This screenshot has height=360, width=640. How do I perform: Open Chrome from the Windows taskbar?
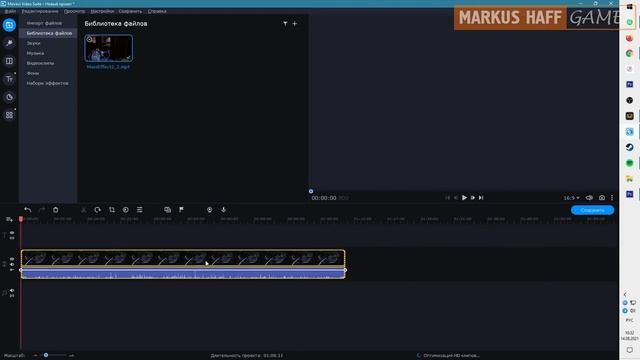[629, 53]
